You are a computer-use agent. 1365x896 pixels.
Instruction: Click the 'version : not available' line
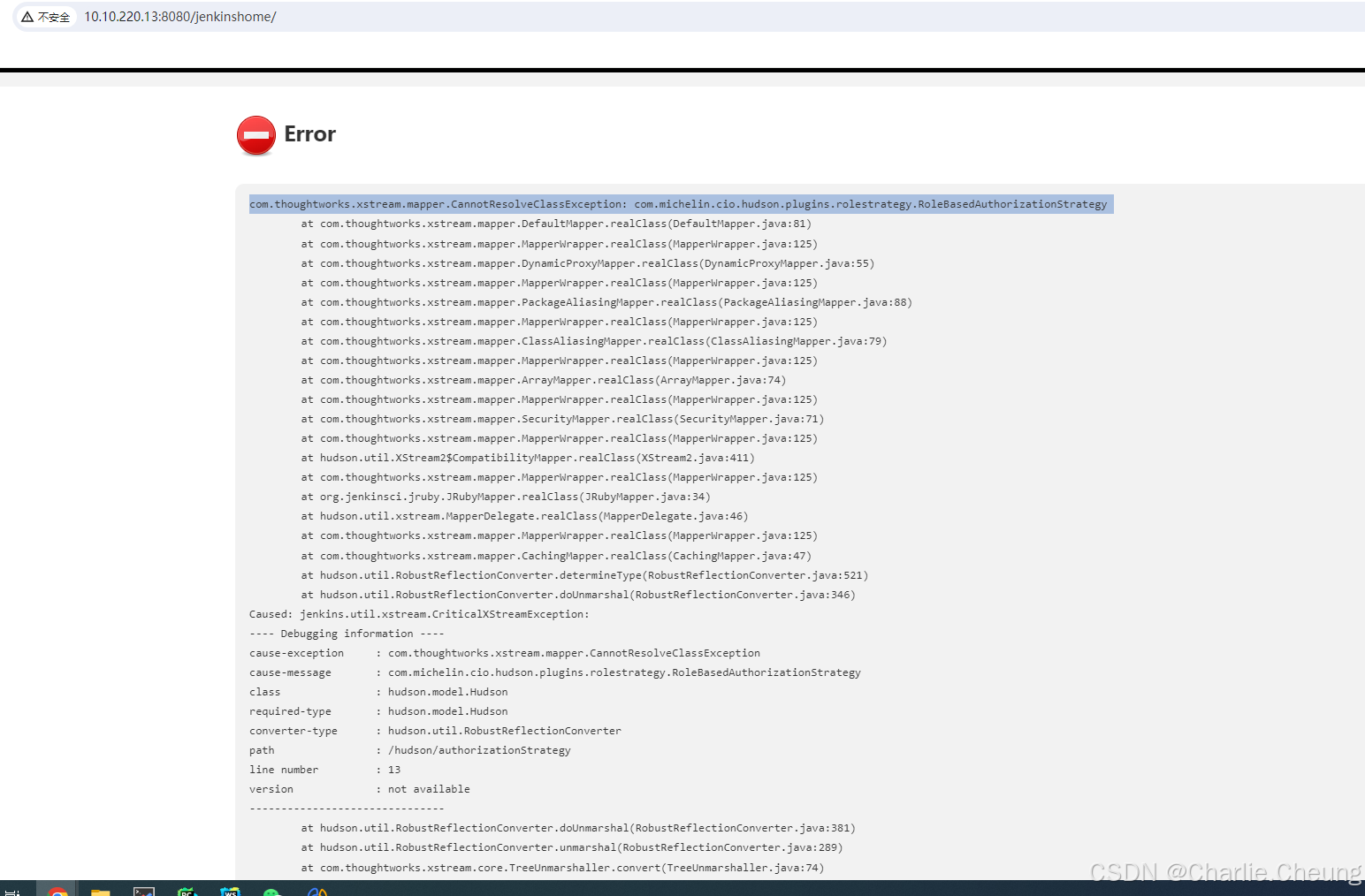click(x=360, y=789)
